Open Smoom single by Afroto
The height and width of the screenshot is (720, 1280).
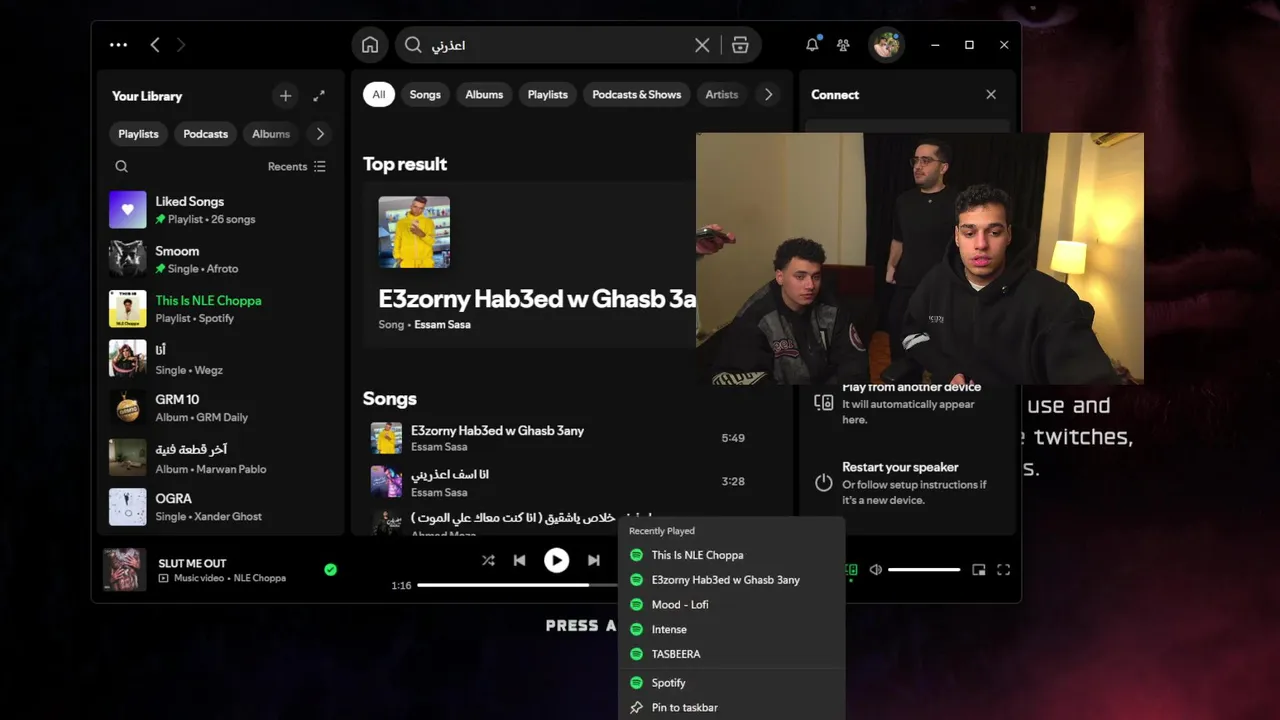click(x=220, y=259)
